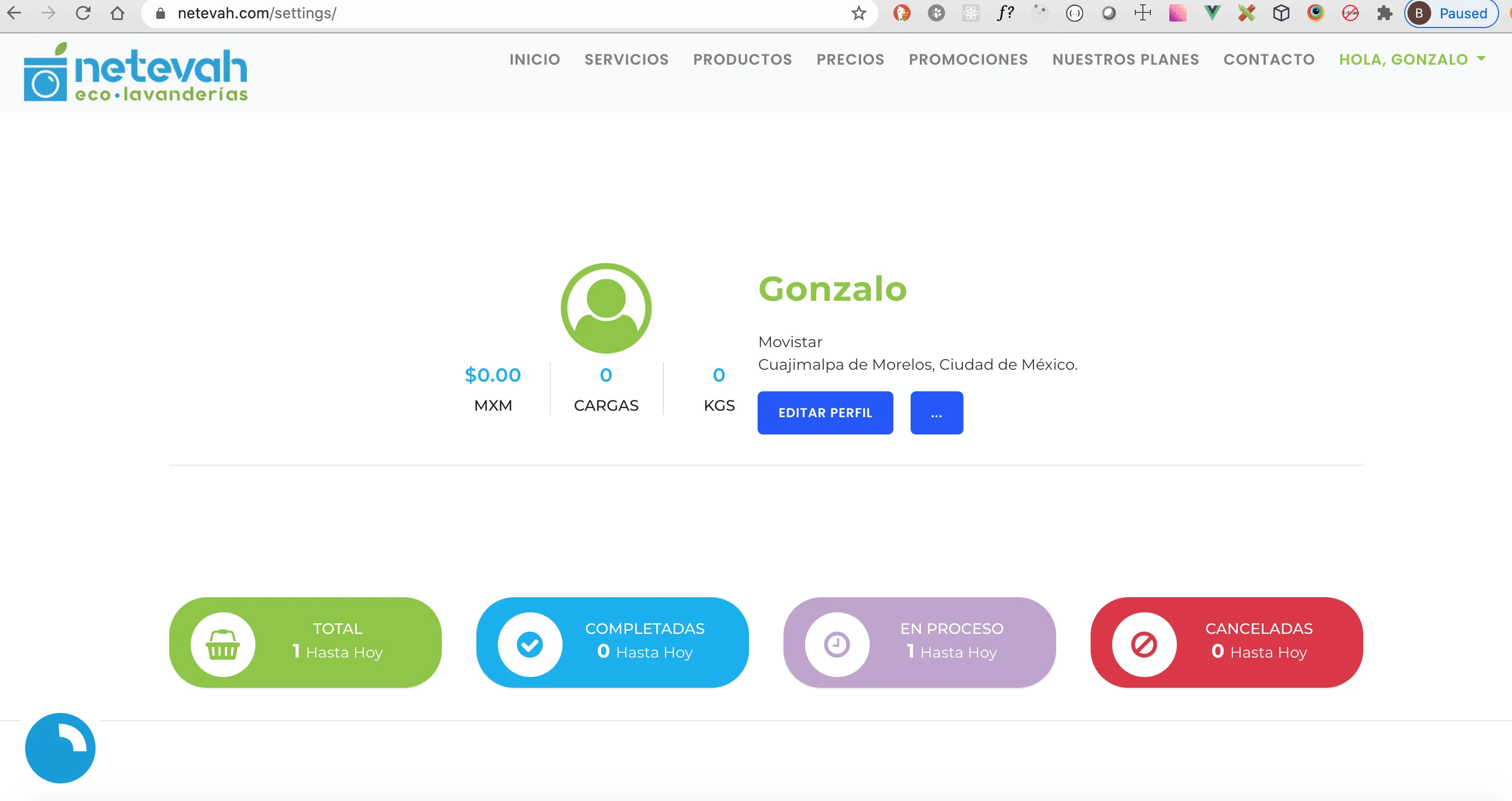Screen dimensions: 1512x801
Task: Expand the Hola, Gonzalo user dropdown
Action: pyautogui.click(x=1412, y=59)
